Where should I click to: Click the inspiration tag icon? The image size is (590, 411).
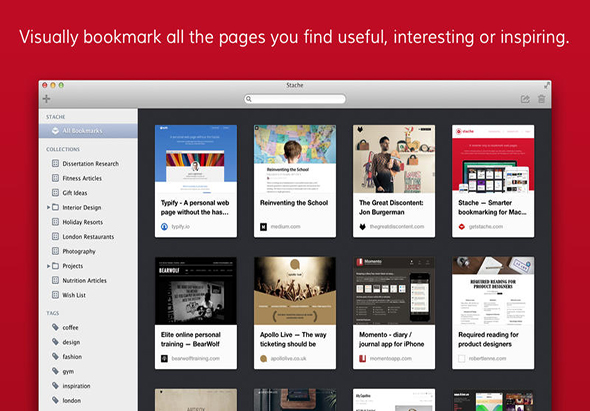point(55,385)
